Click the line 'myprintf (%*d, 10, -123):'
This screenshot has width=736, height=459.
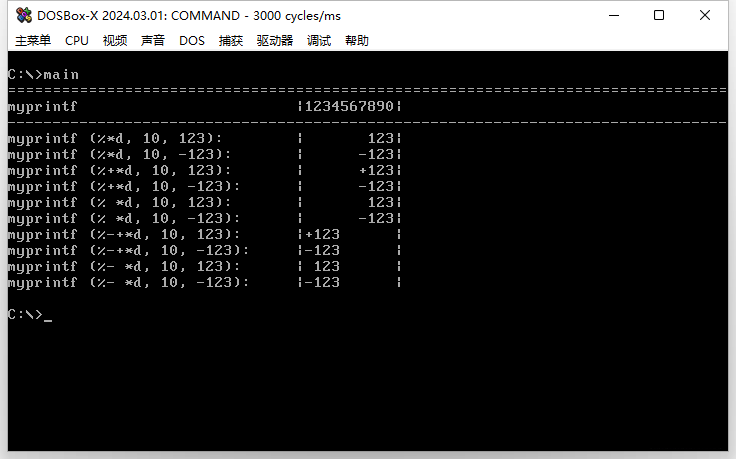coord(120,154)
